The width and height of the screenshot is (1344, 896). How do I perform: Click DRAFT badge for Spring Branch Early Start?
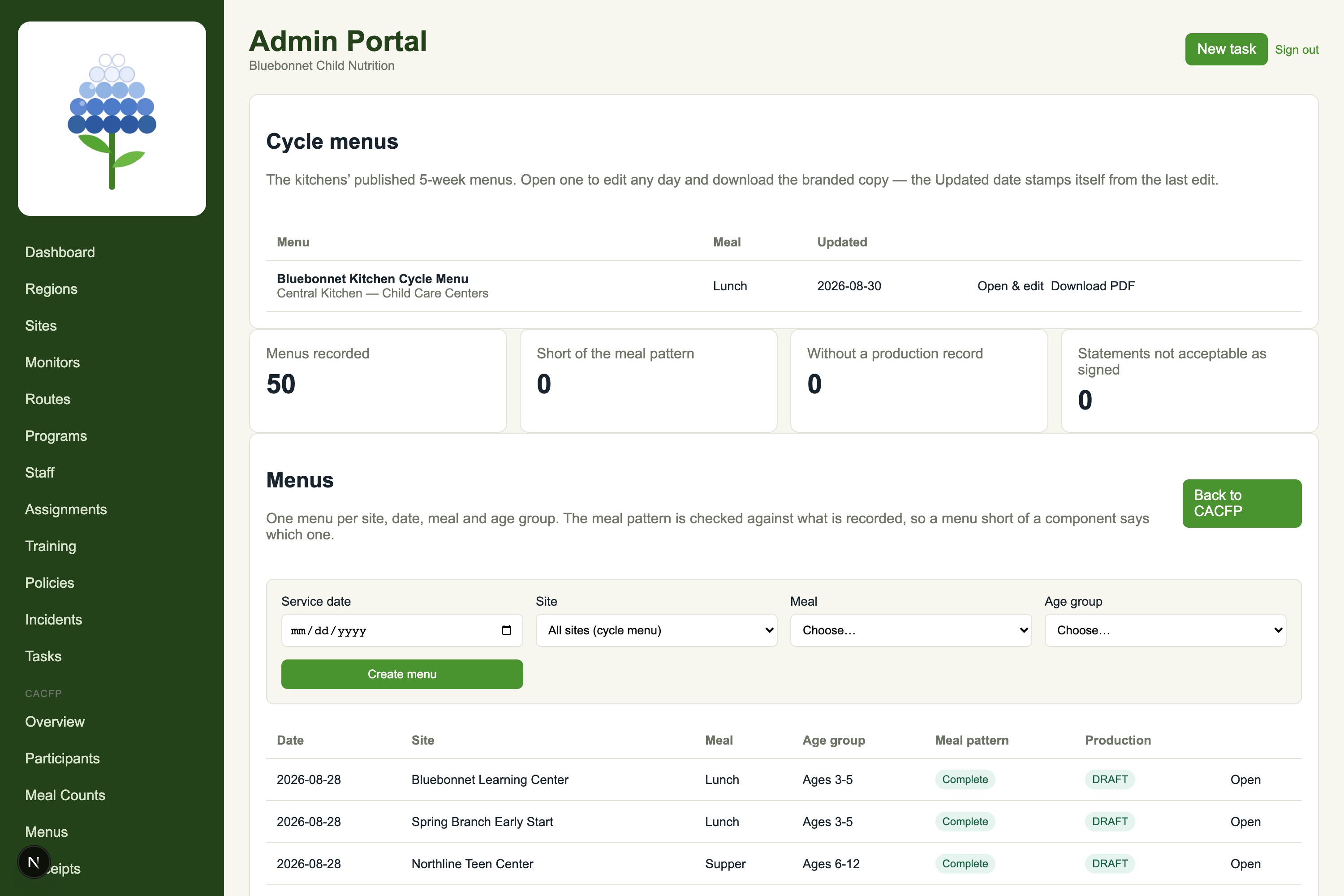pyautogui.click(x=1110, y=821)
